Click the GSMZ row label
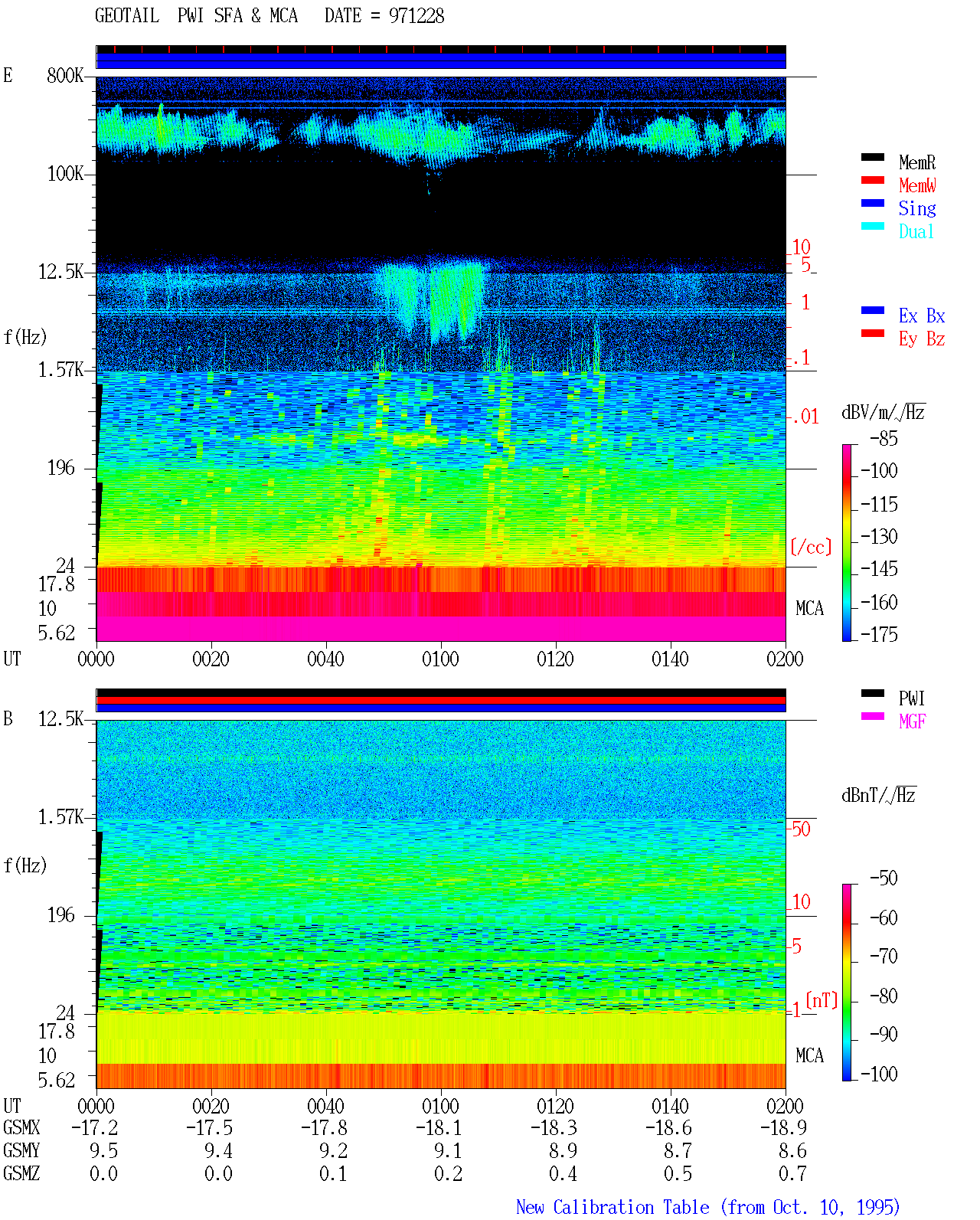 21,1173
